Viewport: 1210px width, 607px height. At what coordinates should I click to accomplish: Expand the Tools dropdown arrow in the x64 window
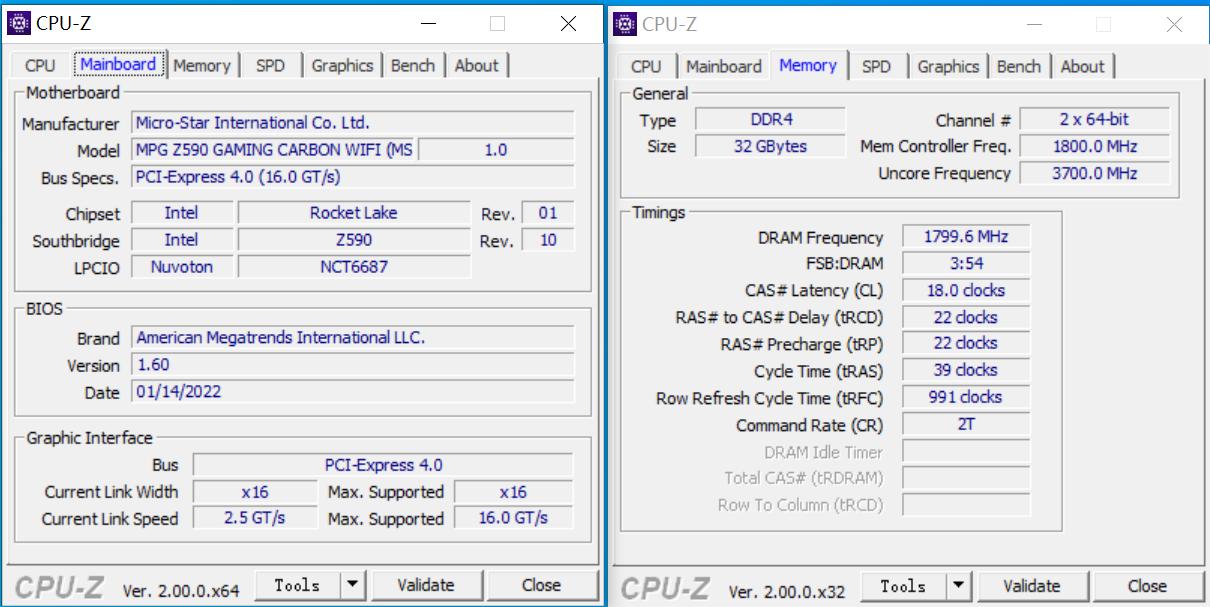(353, 585)
